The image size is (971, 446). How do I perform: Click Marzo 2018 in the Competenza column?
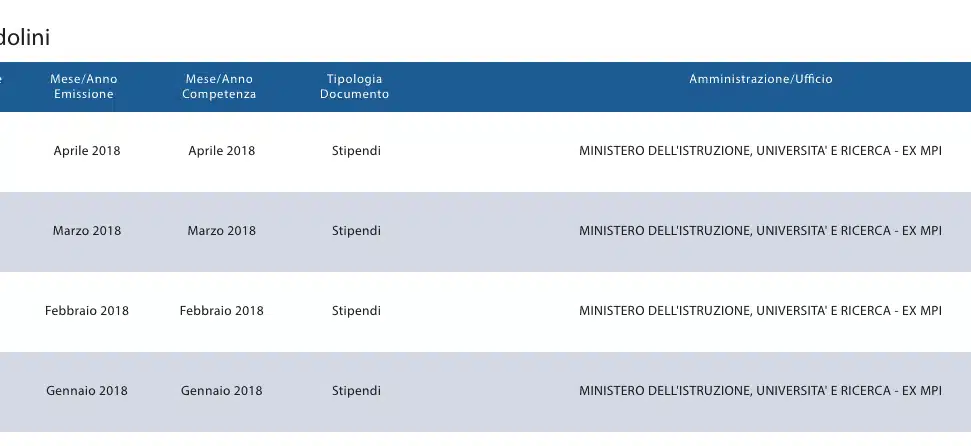(221, 231)
